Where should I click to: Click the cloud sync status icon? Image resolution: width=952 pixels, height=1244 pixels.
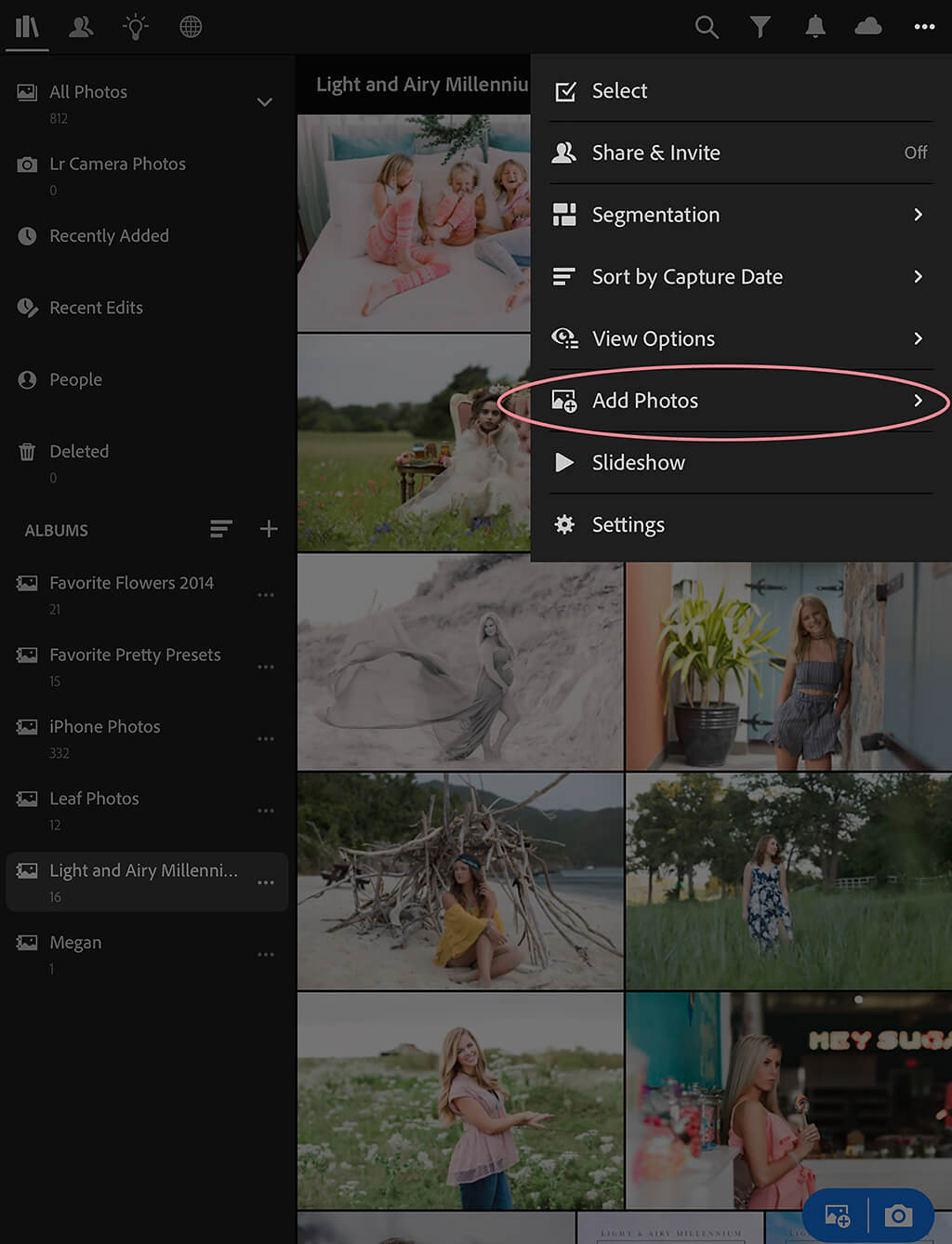point(867,27)
